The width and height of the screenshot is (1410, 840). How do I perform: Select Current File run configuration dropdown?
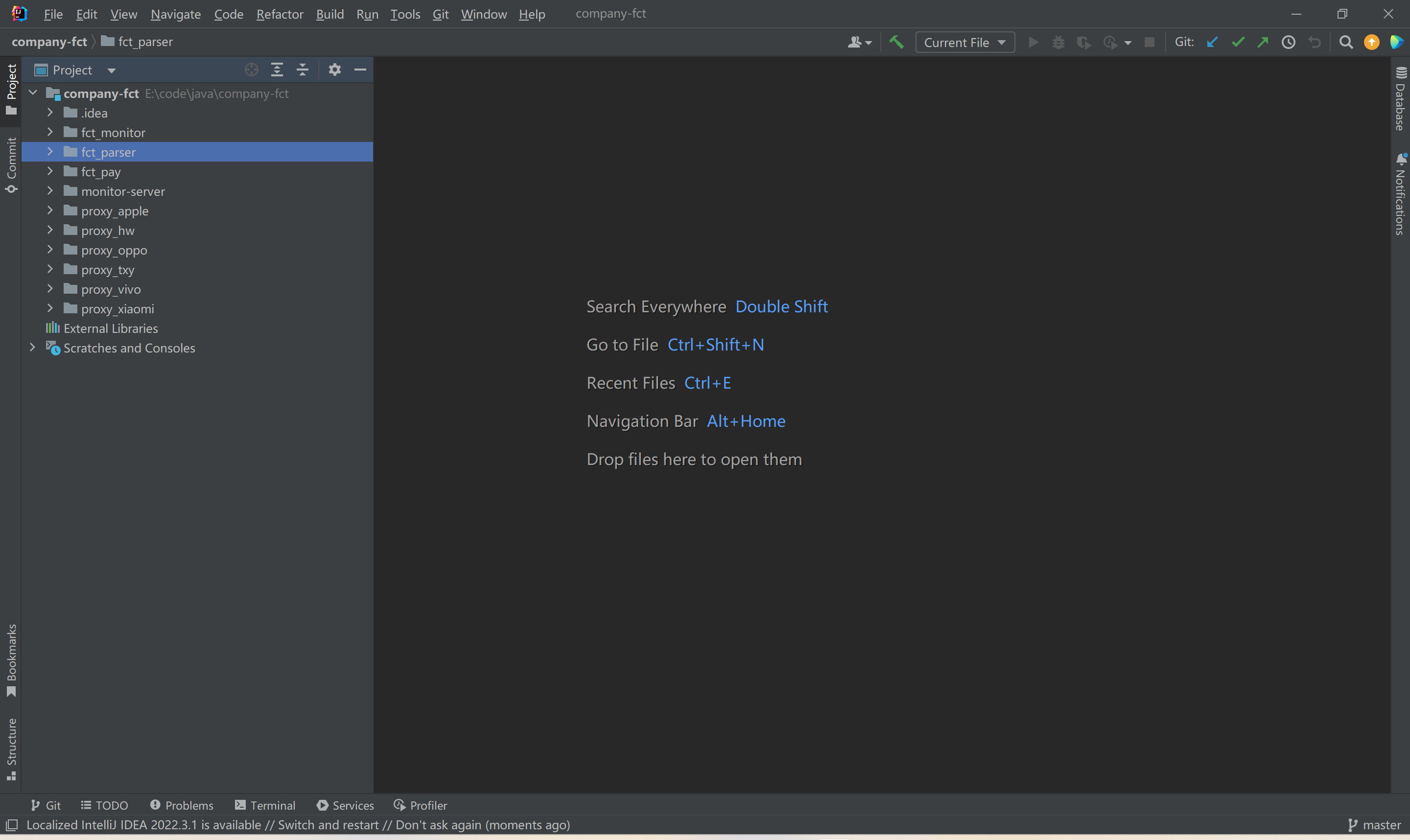962,41
